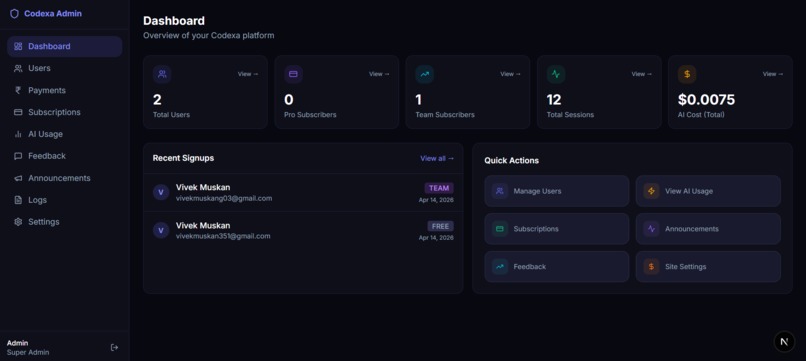
Task: Click the Total Users card people icon
Action: coord(162,74)
